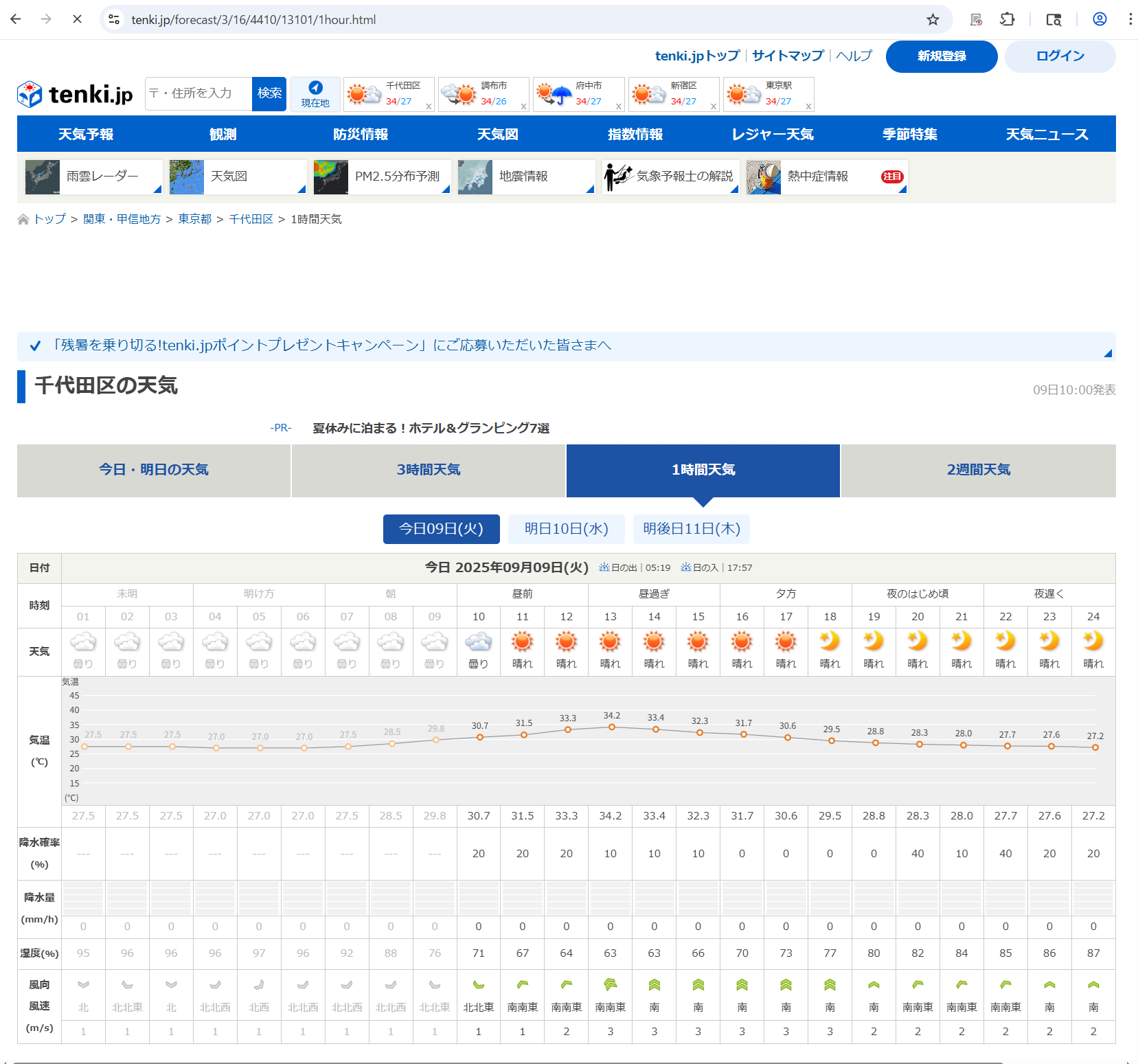The height and width of the screenshot is (1064, 1138).
Task: Open 雨雲レーダー rain radar thumbnail
Action: coord(43,177)
